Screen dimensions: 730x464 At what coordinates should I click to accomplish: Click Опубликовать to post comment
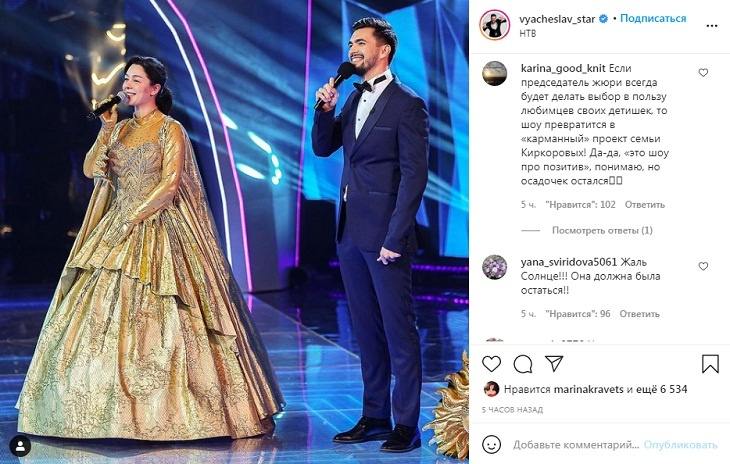(x=680, y=445)
